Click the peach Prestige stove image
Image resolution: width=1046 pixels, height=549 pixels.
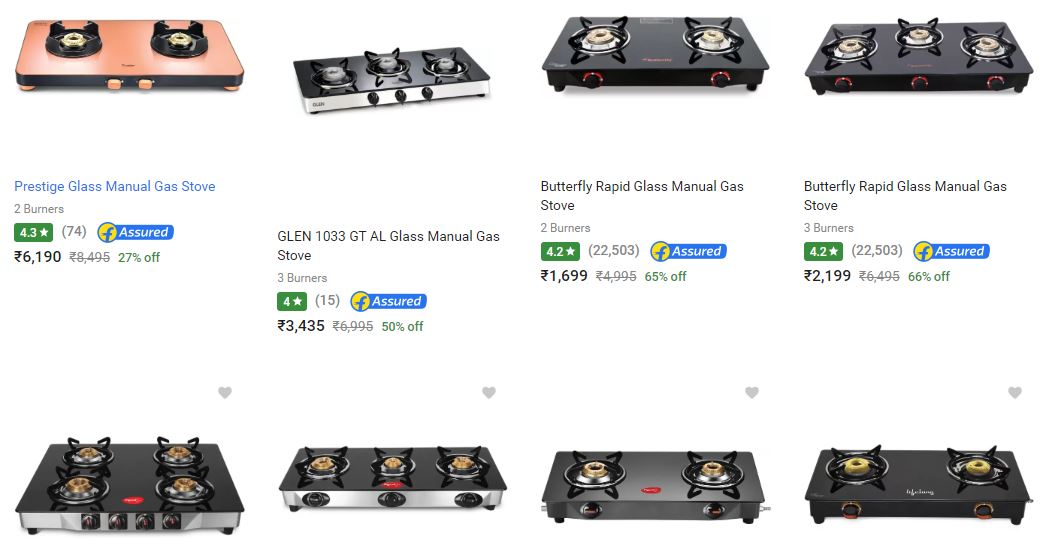pos(129,55)
